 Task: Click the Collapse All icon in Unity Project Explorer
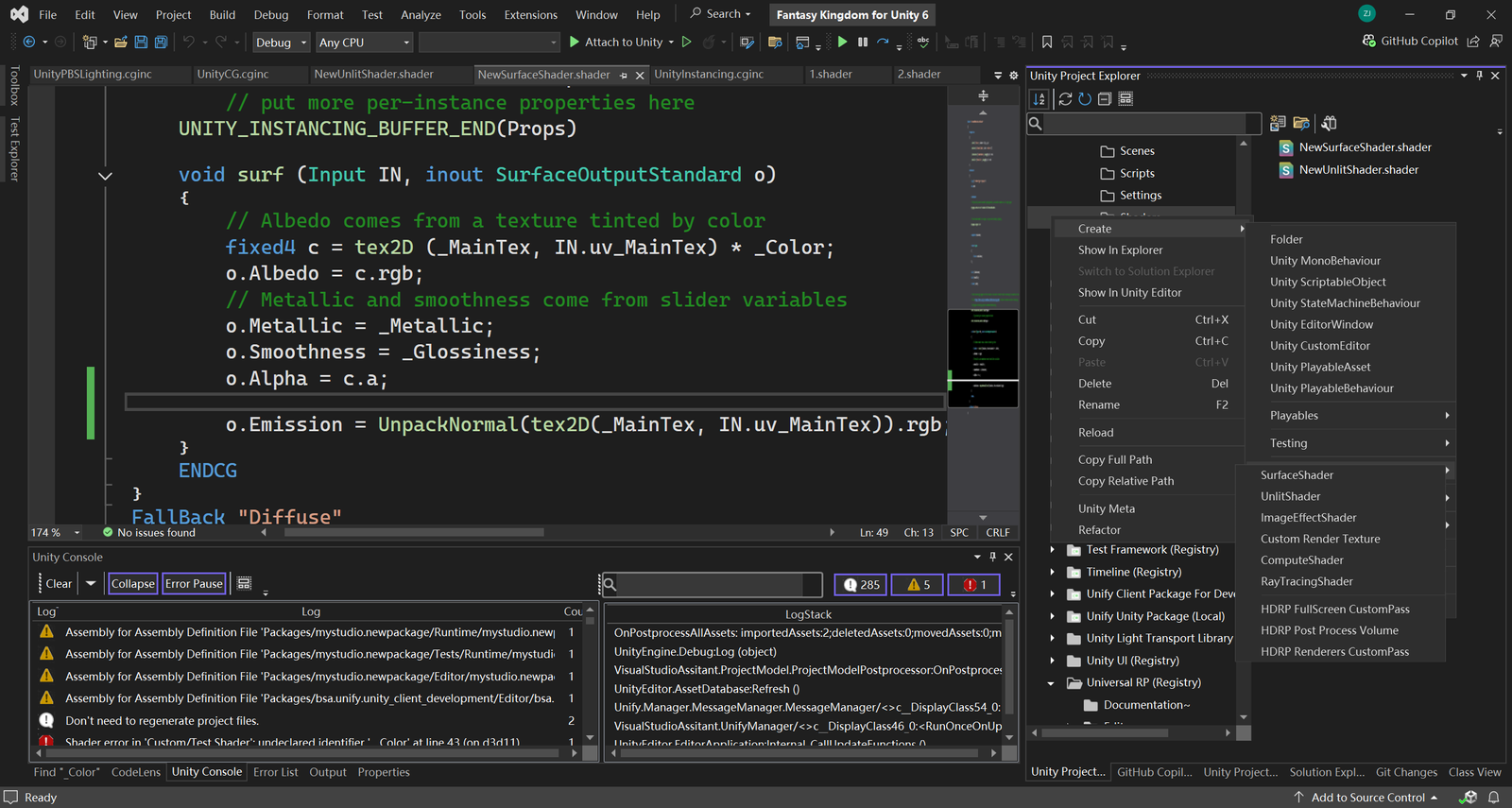(x=1104, y=98)
